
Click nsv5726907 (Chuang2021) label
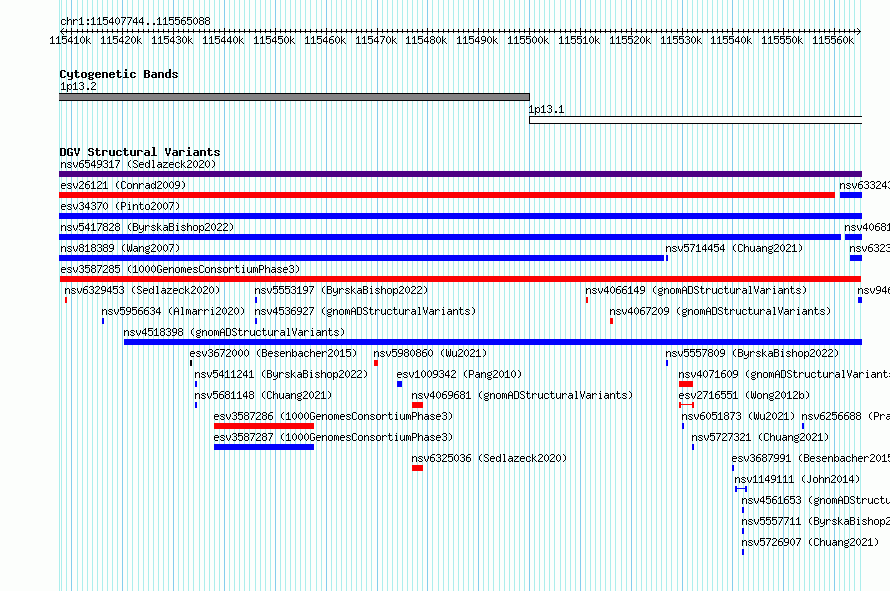[810, 542]
